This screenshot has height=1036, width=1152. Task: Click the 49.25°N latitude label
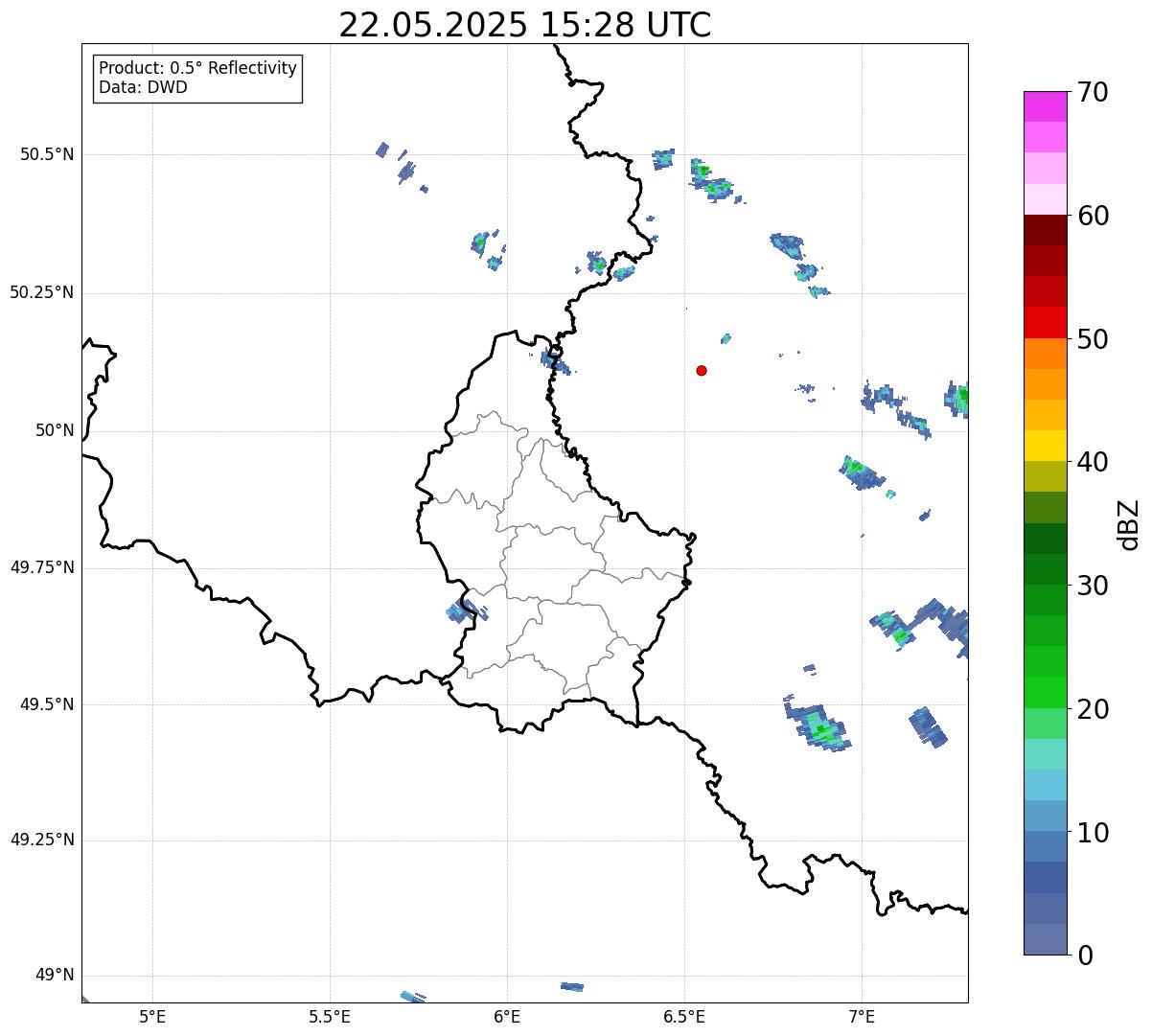coord(41,840)
